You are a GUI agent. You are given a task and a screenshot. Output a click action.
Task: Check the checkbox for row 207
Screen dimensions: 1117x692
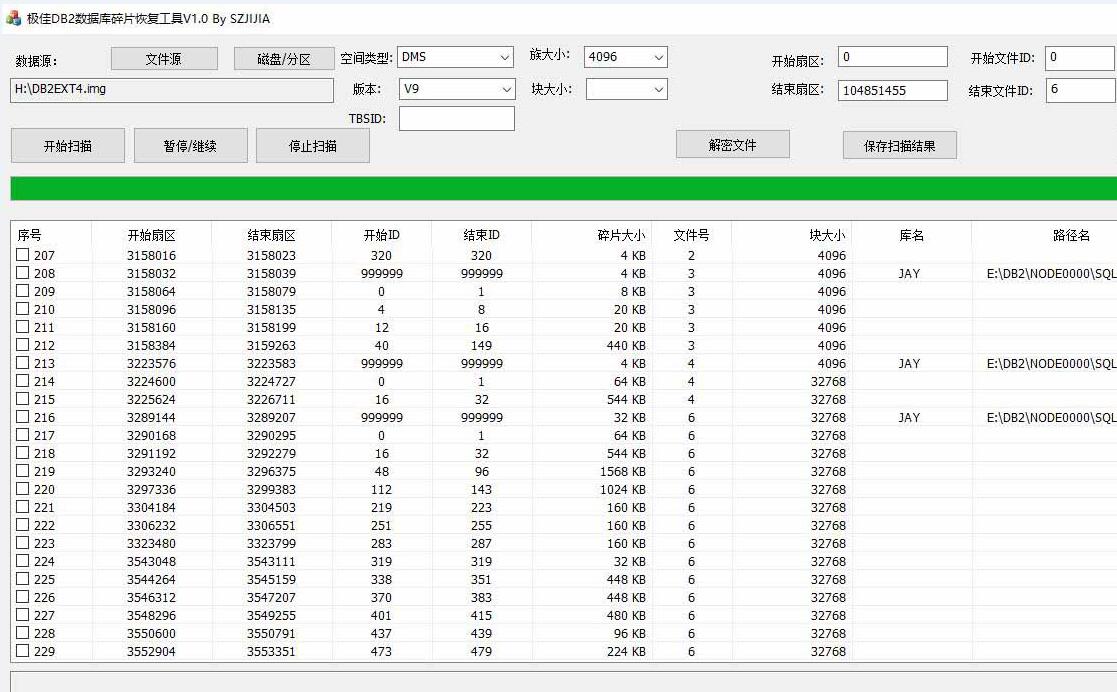(x=23, y=256)
